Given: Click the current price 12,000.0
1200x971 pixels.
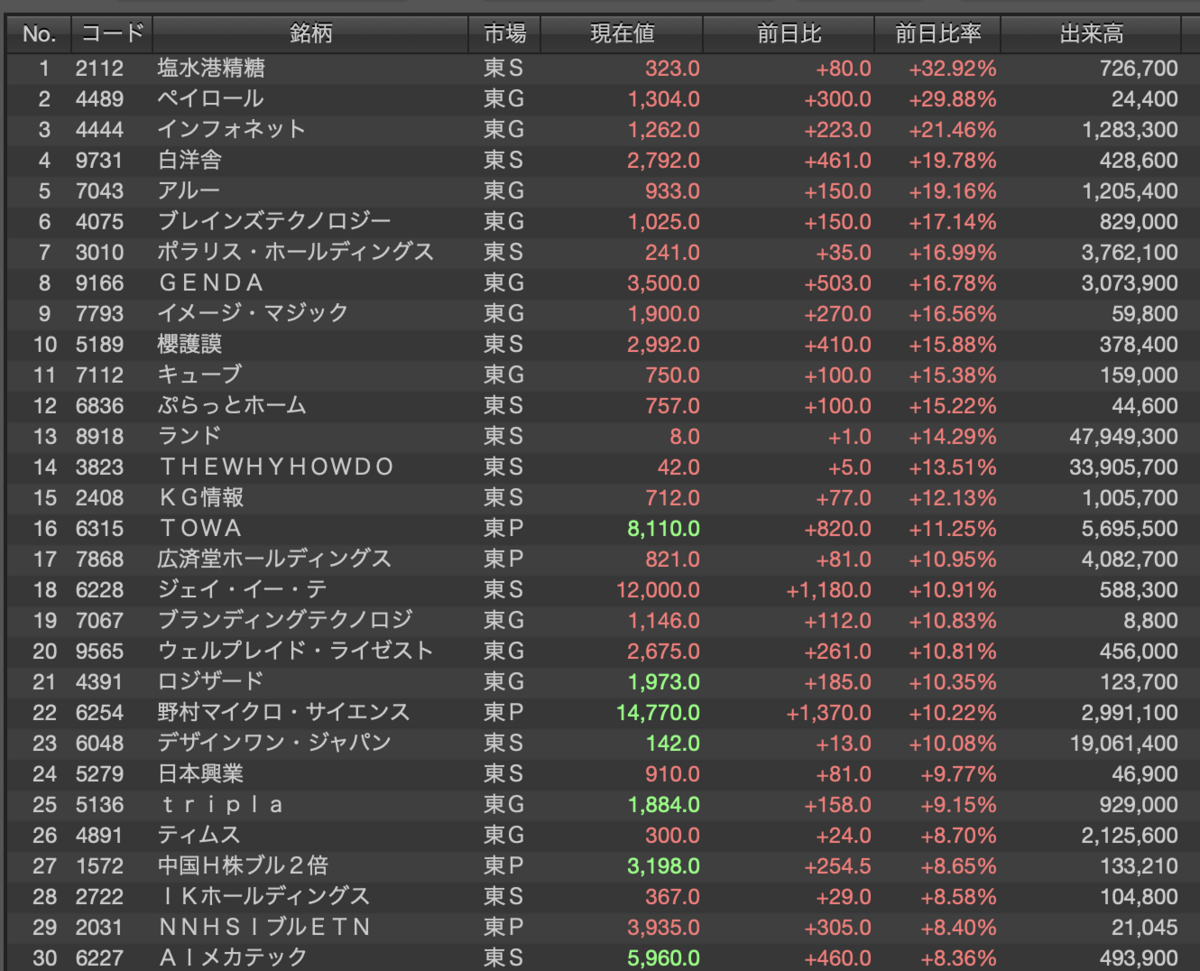Looking at the screenshot, I should click(x=658, y=589).
